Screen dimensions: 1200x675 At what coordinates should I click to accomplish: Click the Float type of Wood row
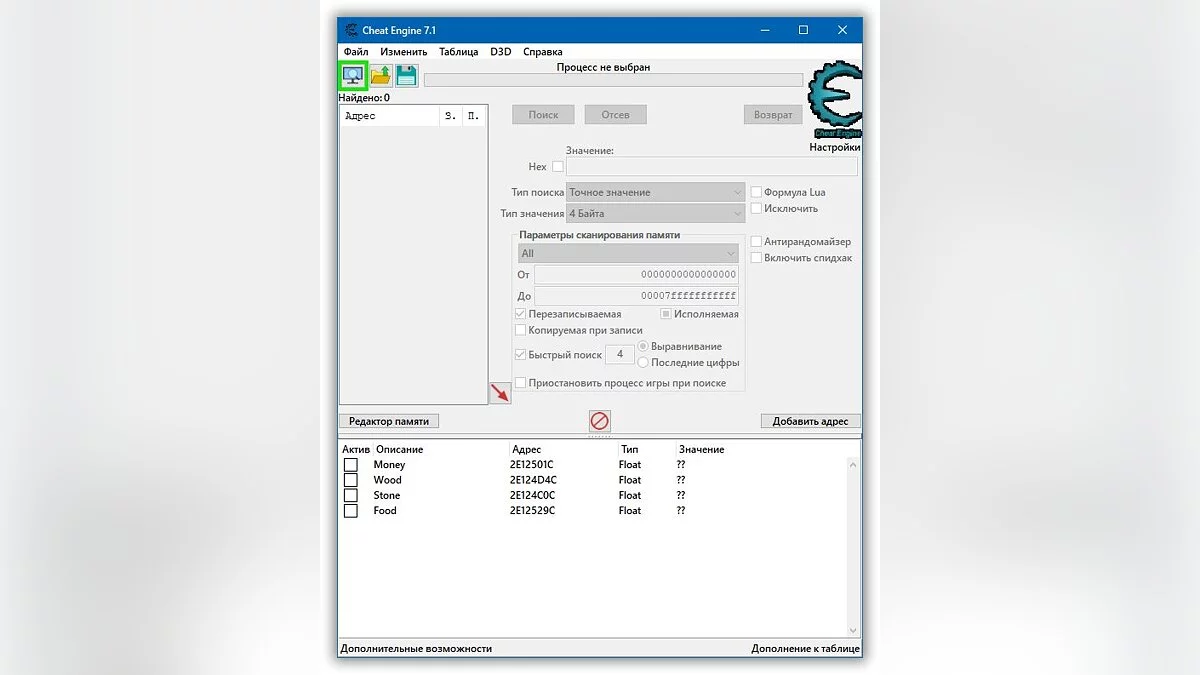630,480
